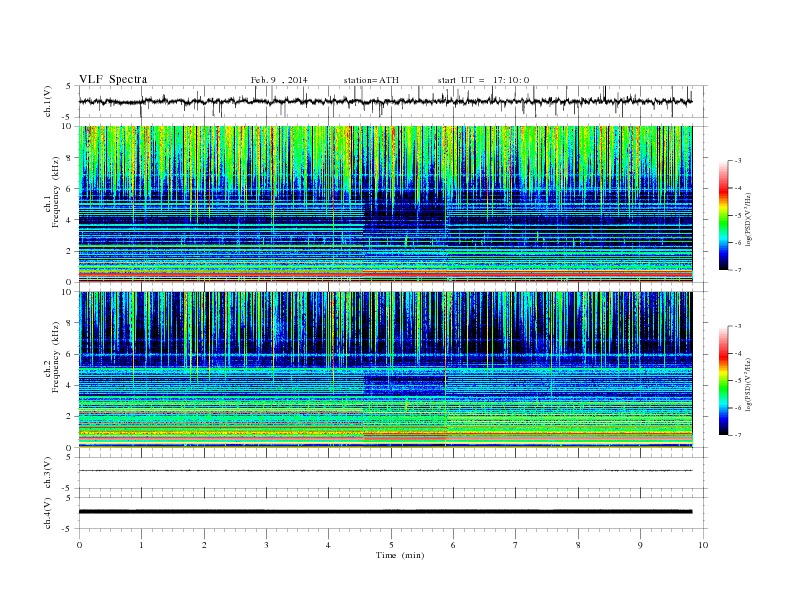
Task: Click the '-7' value on ch.2 colorbar
Action: tap(738, 435)
